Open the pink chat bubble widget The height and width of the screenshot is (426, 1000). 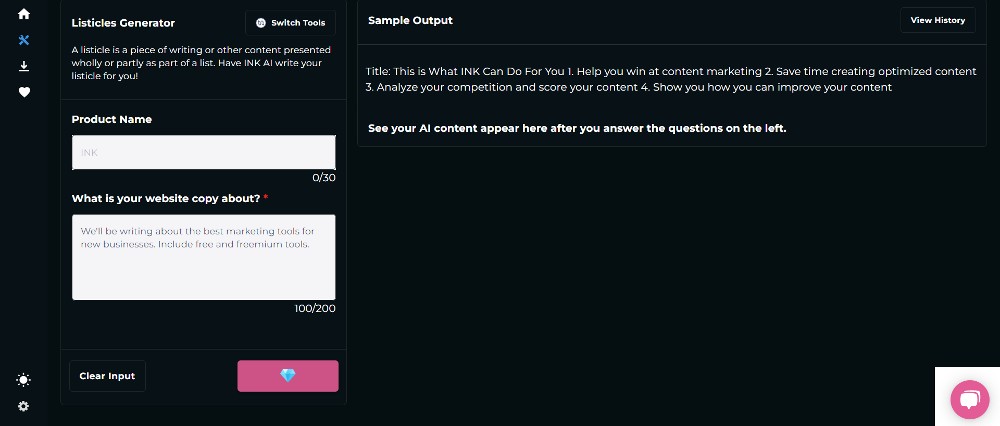[969, 400]
